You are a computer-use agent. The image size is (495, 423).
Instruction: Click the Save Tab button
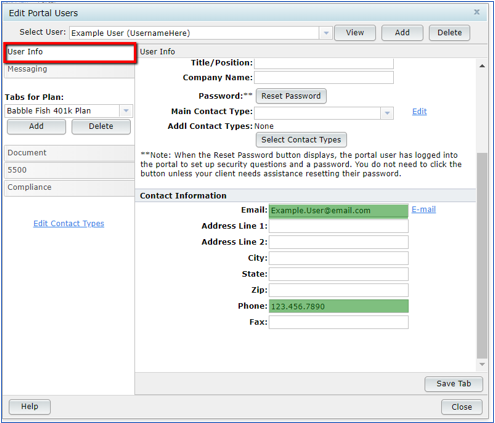point(454,384)
